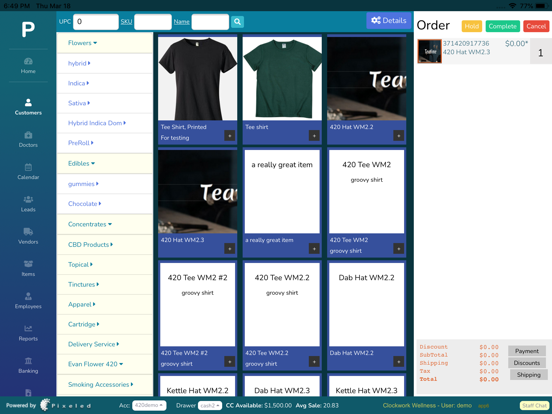This screenshot has height=414, width=552.
Task: Focus the SKU input field
Action: pos(153,22)
